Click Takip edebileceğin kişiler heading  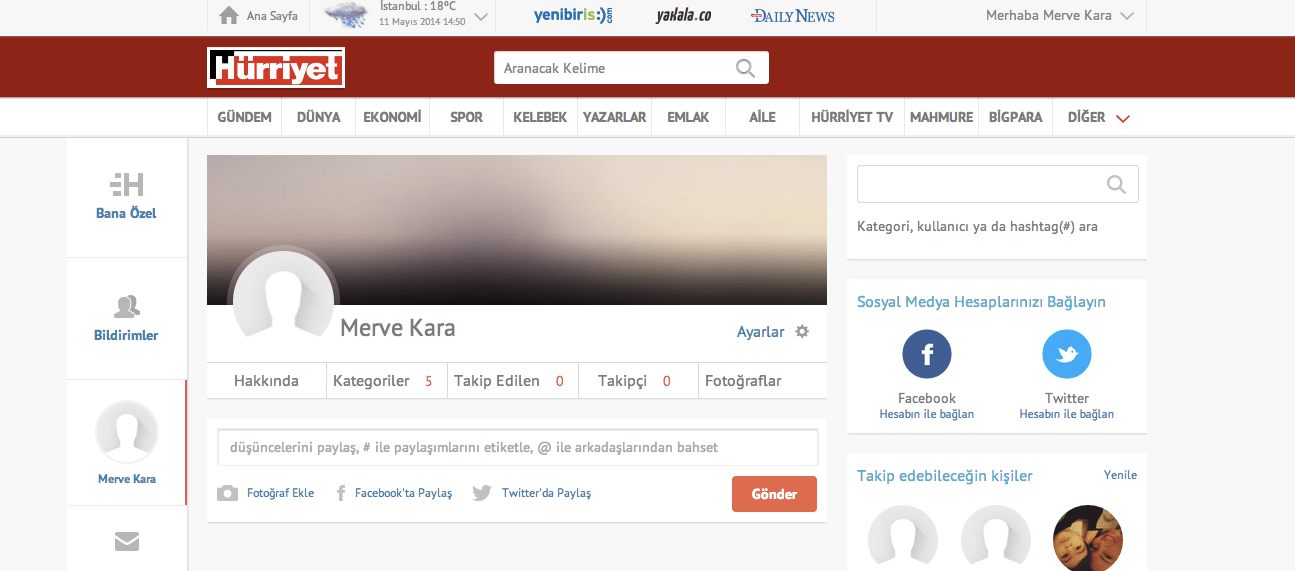coord(945,476)
